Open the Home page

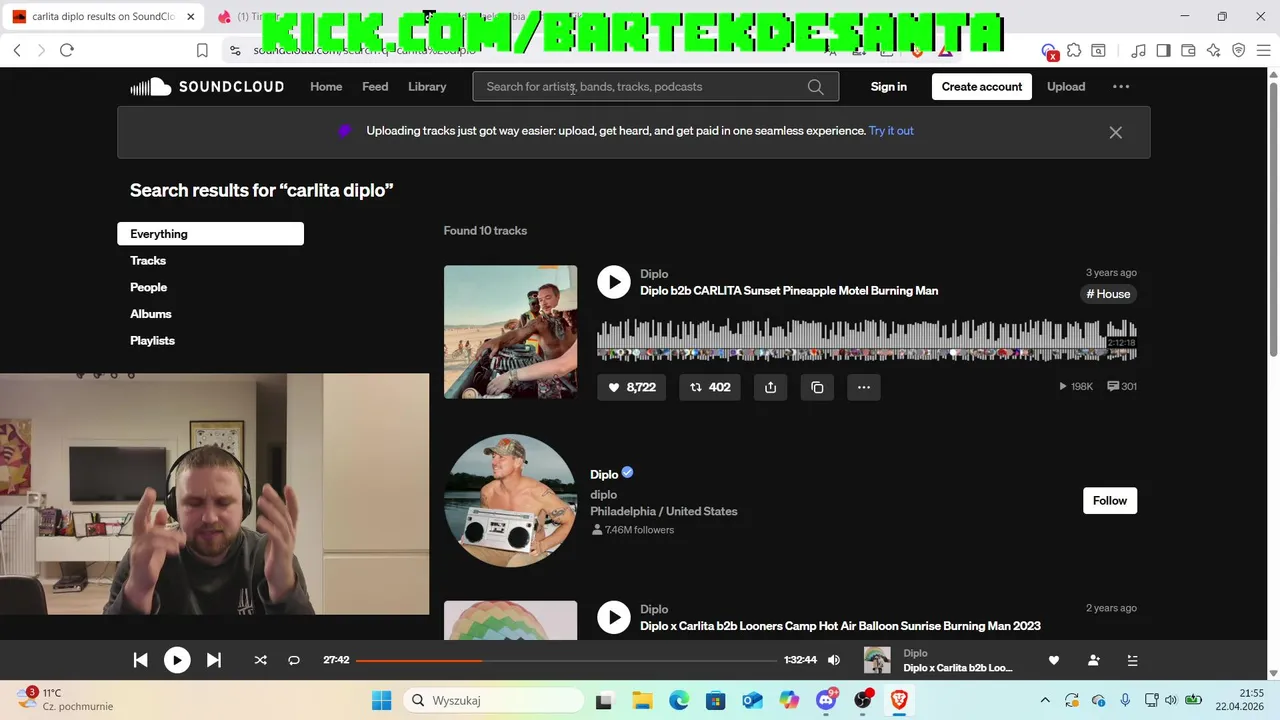326,87
